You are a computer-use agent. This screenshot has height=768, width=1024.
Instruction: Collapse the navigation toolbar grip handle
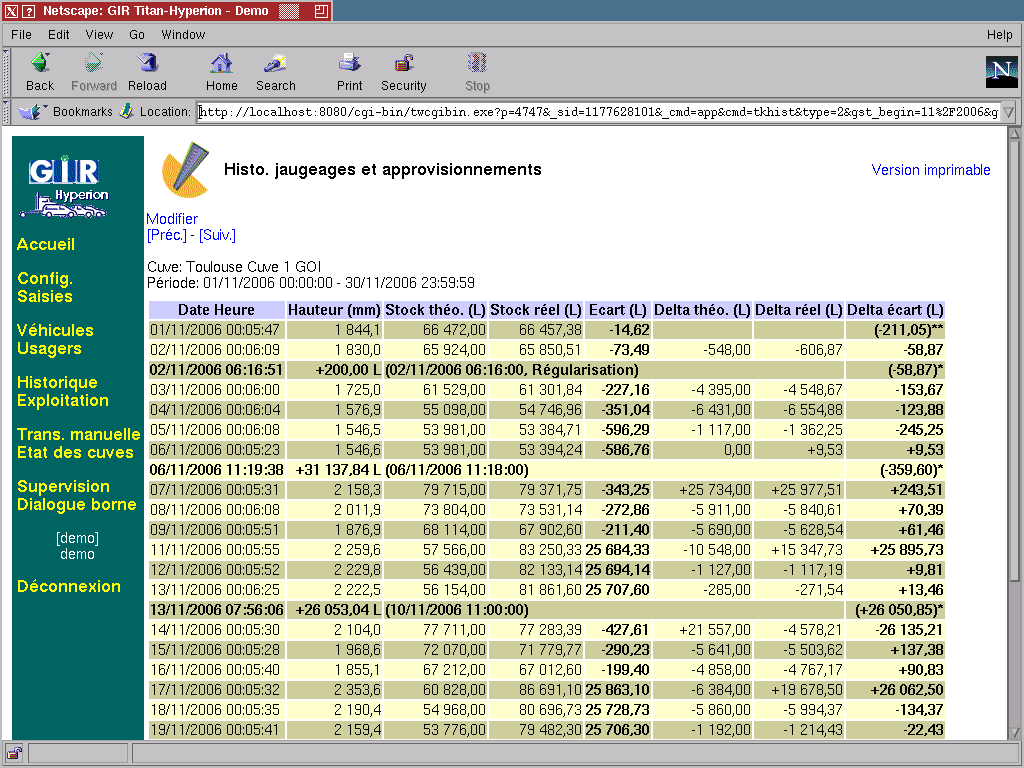tap(6, 72)
